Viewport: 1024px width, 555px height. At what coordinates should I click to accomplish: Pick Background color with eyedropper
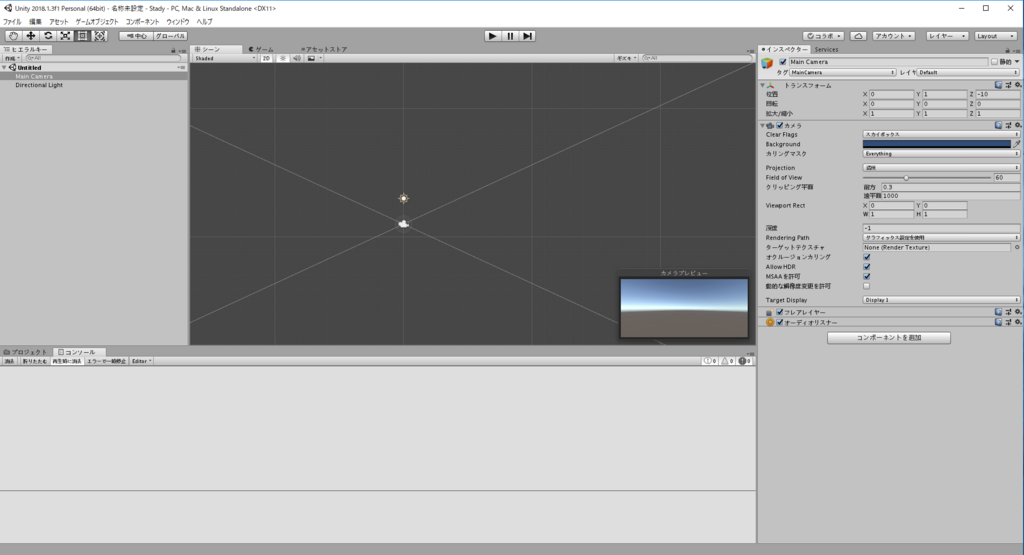coord(1016,144)
